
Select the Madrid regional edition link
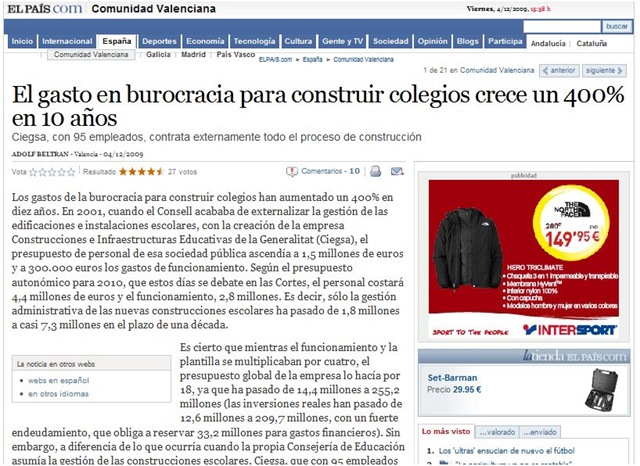coord(193,55)
